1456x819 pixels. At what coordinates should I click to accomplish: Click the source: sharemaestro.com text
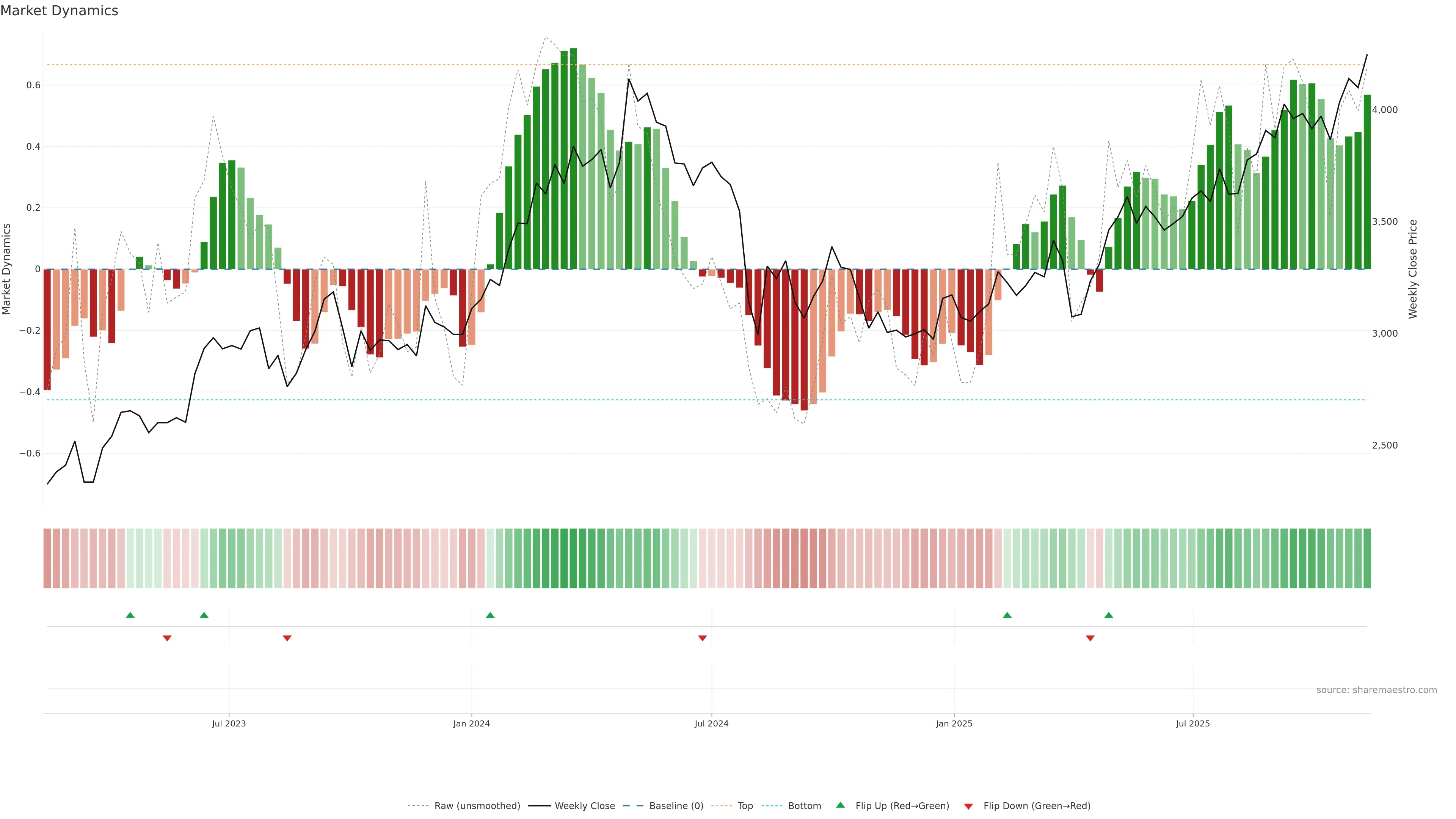(x=1376, y=690)
